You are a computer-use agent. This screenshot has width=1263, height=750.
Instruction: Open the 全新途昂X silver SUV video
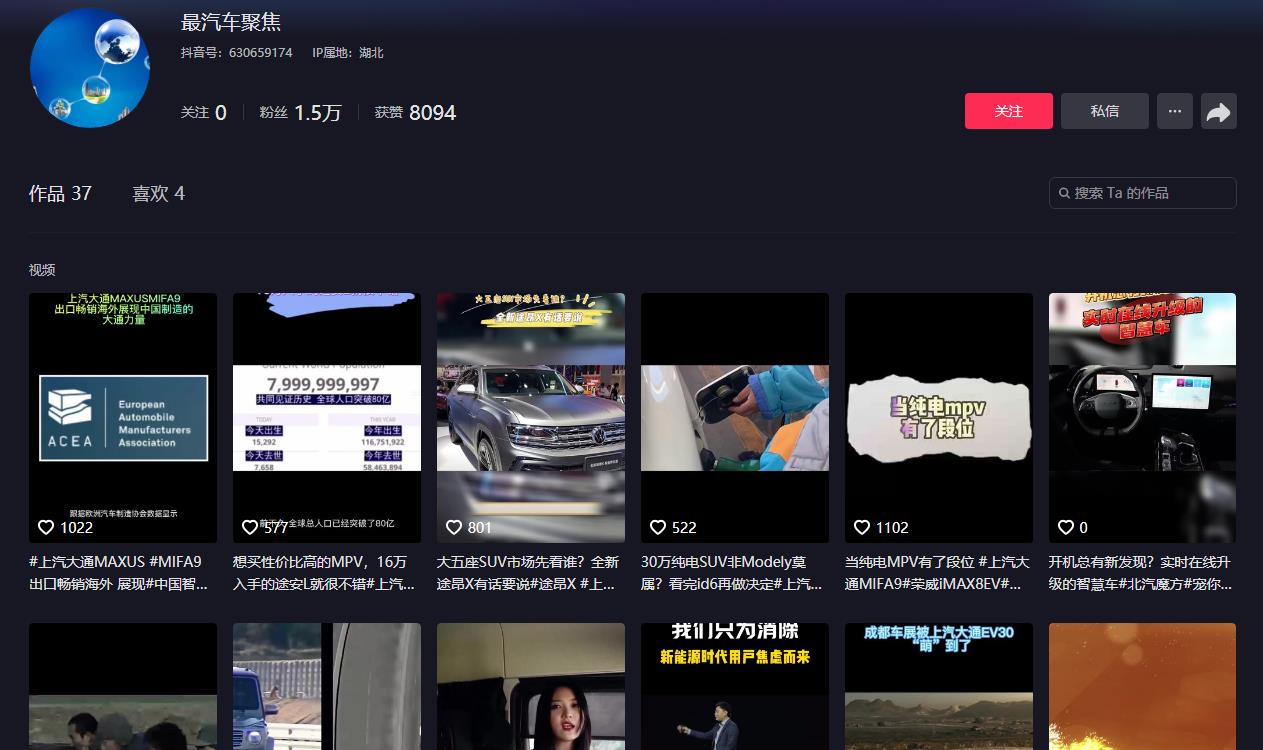[531, 418]
